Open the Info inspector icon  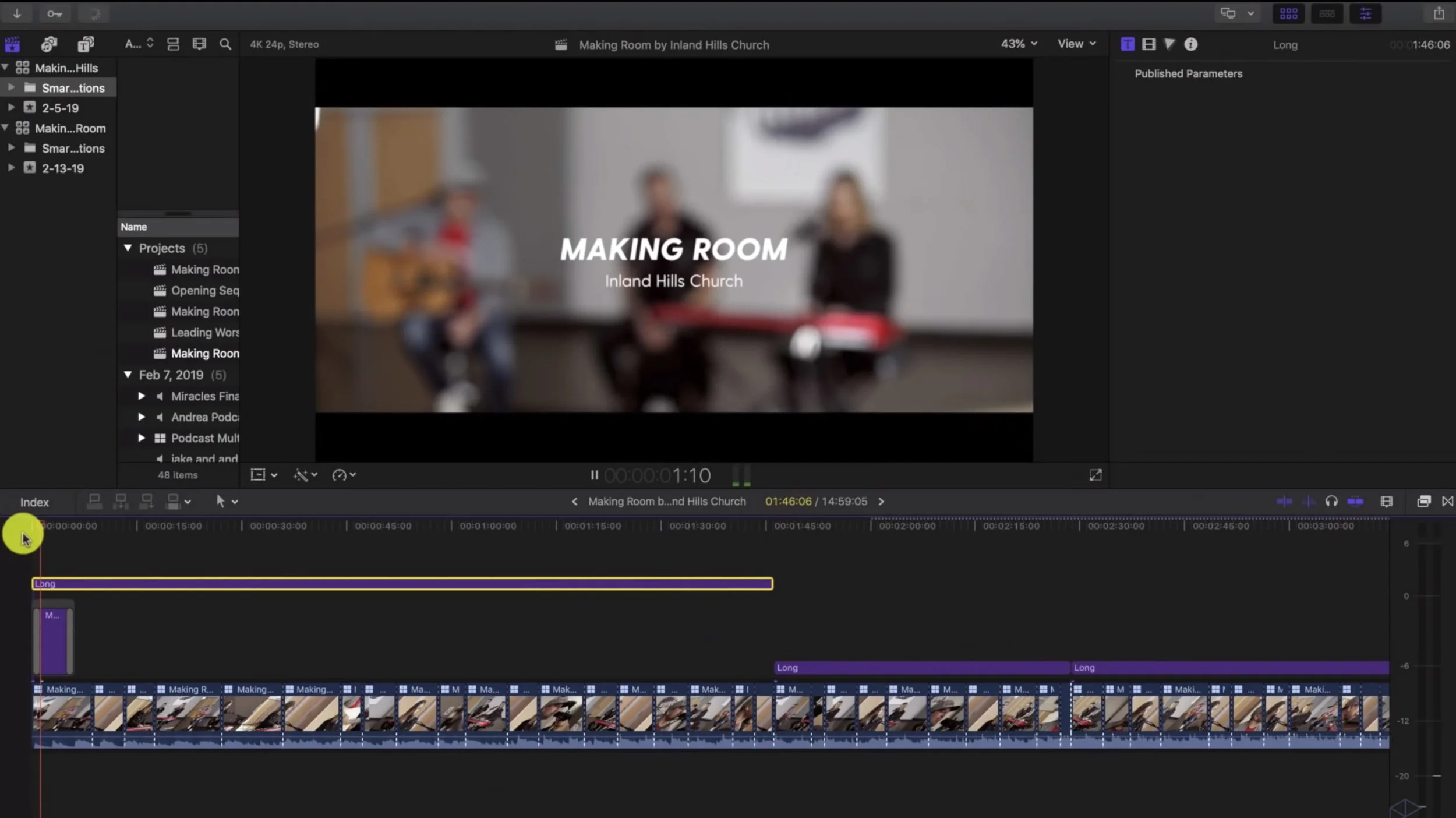pos(1191,44)
